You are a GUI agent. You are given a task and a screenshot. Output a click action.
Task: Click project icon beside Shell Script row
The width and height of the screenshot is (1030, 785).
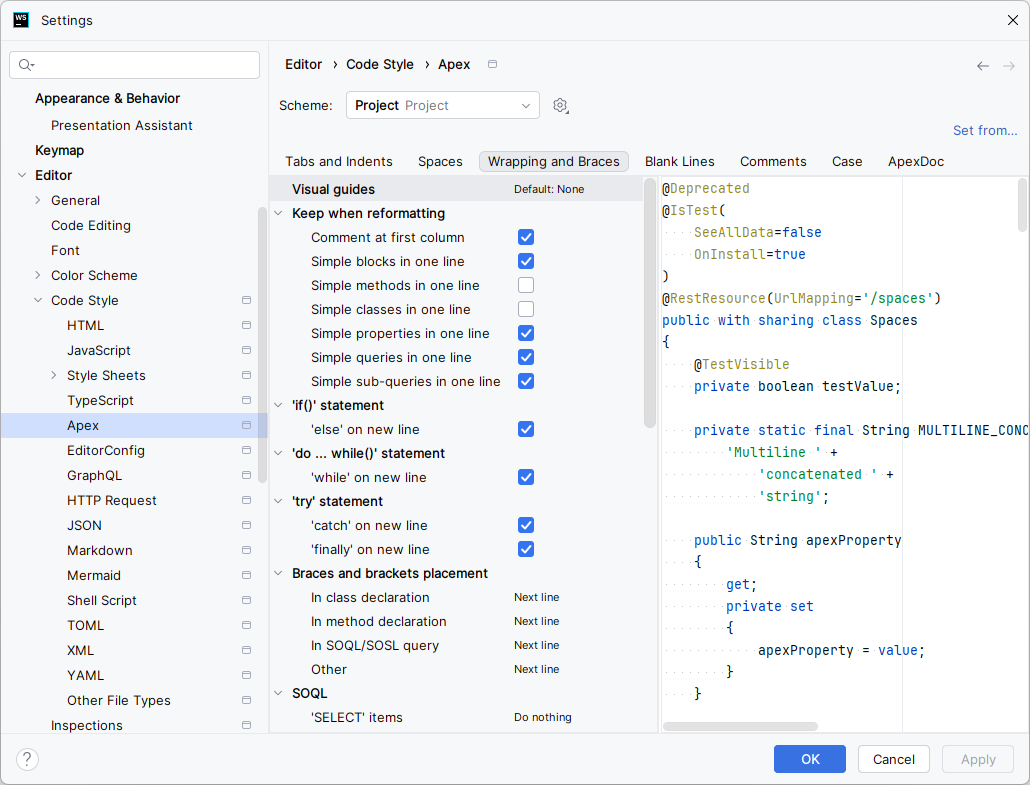click(x=246, y=600)
